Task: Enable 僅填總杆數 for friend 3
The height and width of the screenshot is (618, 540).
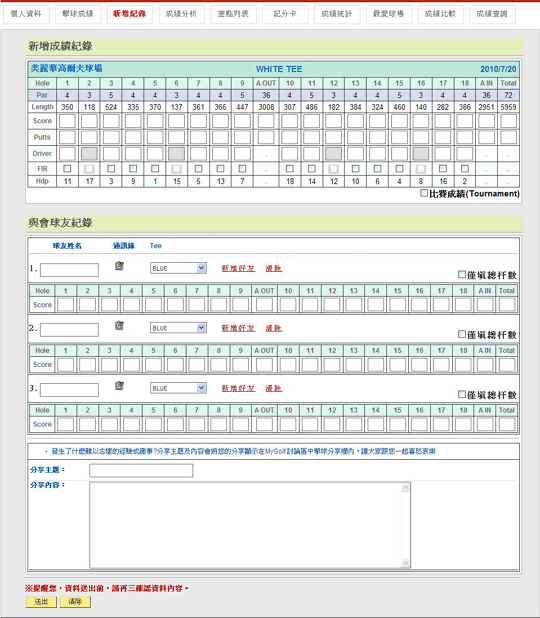Action: pyautogui.click(x=462, y=394)
